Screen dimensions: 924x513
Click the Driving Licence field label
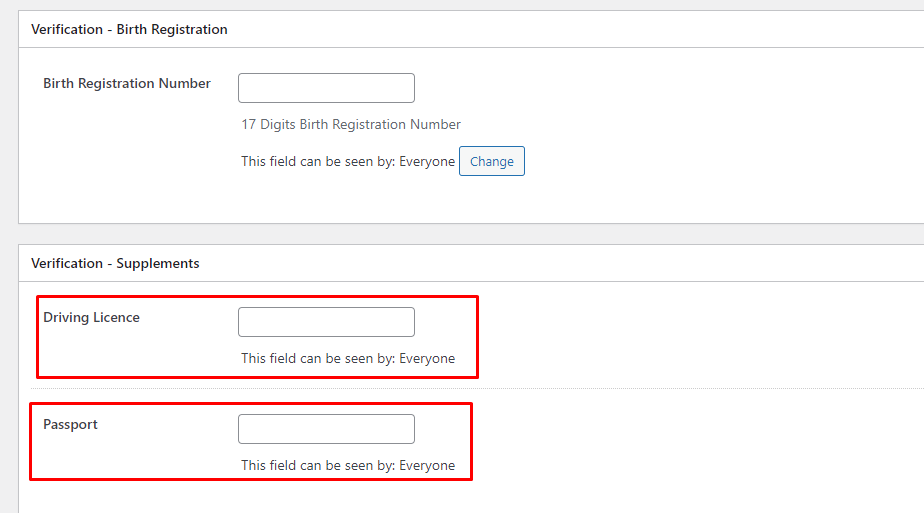pyautogui.click(x=91, y=317)
